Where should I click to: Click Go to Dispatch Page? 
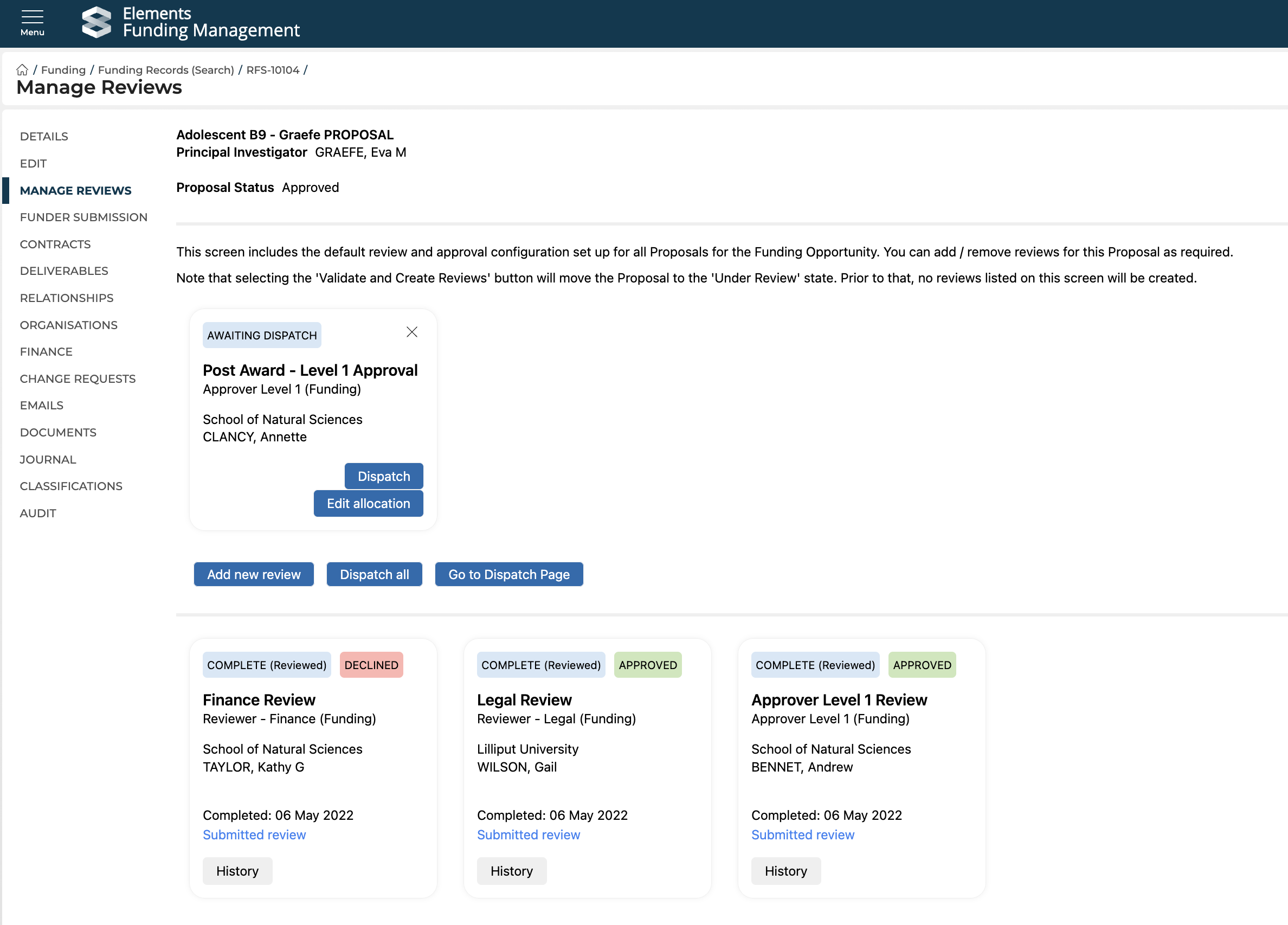tap(508, 574)
